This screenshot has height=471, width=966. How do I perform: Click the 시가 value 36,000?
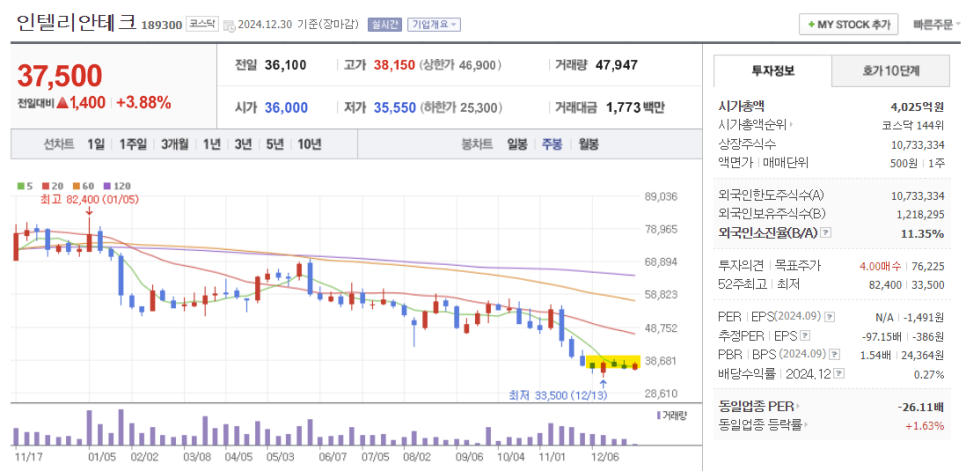click(x=286, y=108)
